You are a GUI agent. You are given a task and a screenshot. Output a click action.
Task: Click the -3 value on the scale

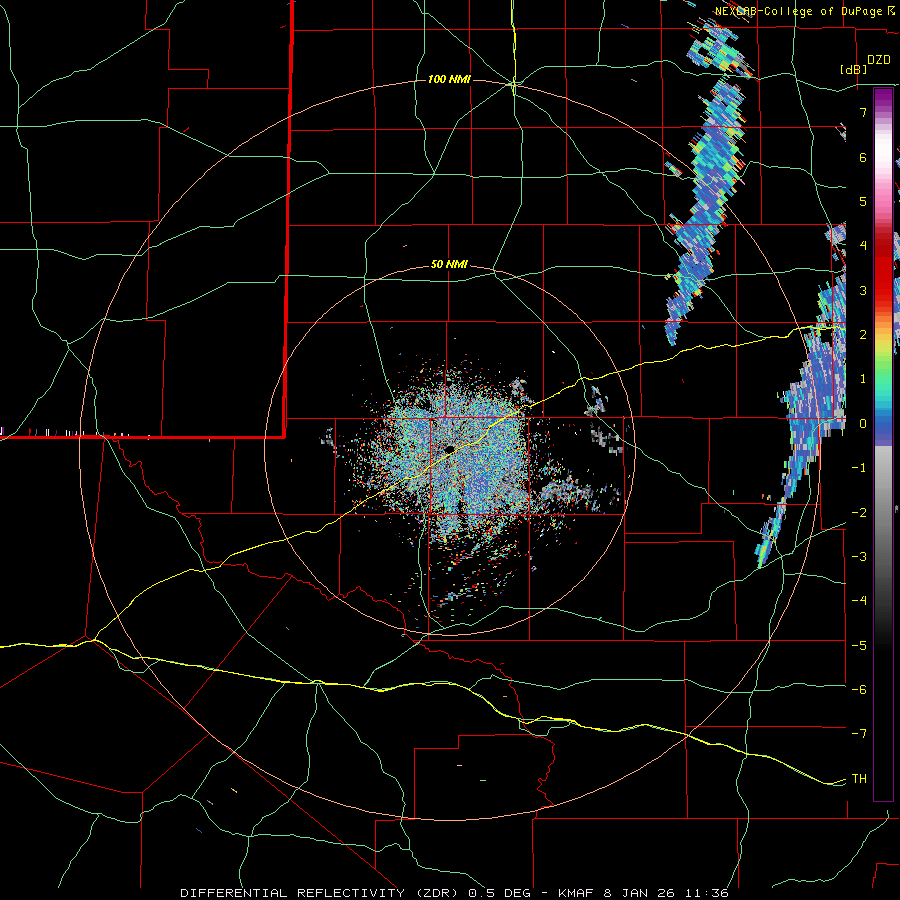pyautogui.click(x=859, y=557)
